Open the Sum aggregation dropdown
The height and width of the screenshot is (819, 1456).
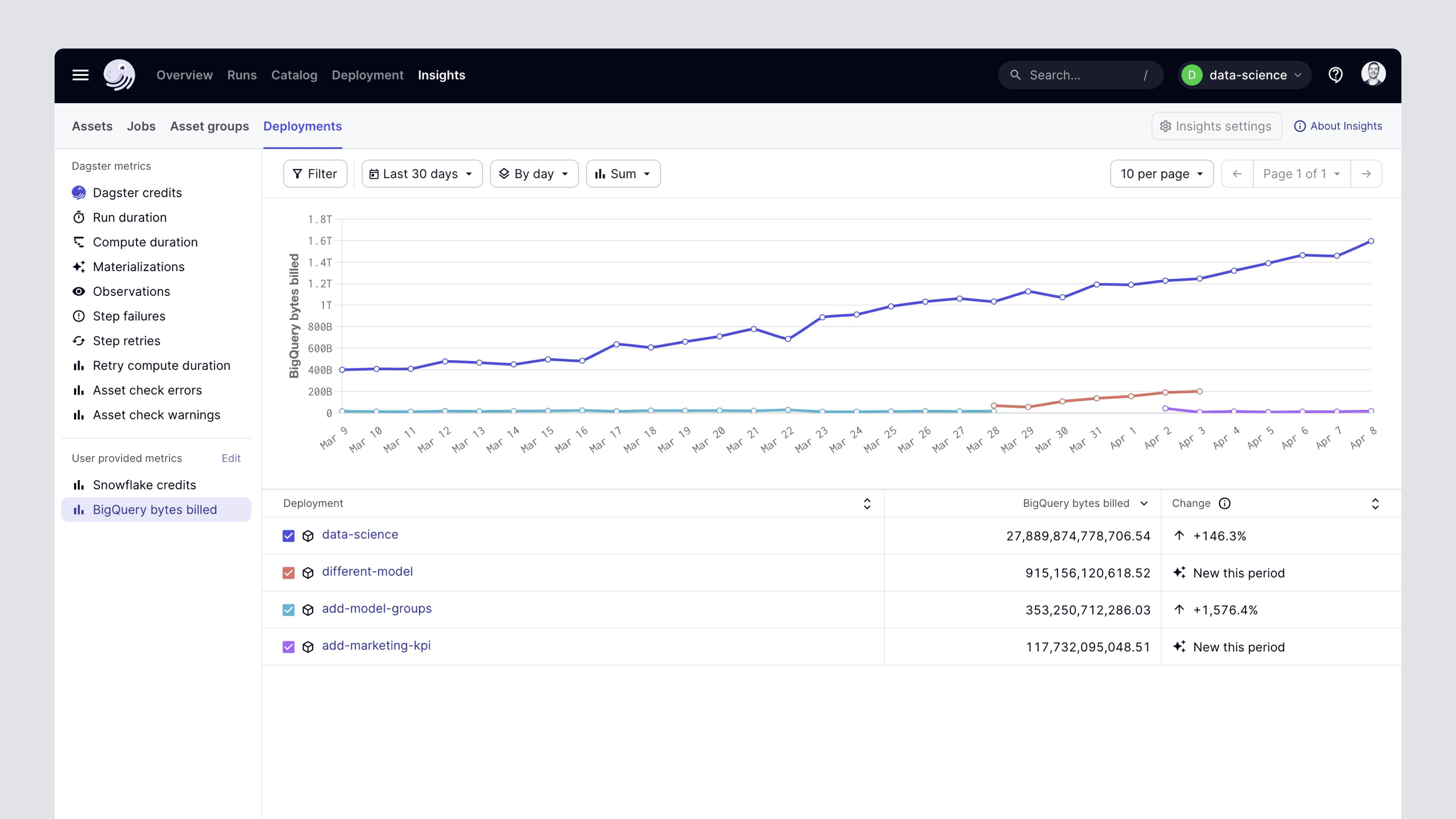623,174
